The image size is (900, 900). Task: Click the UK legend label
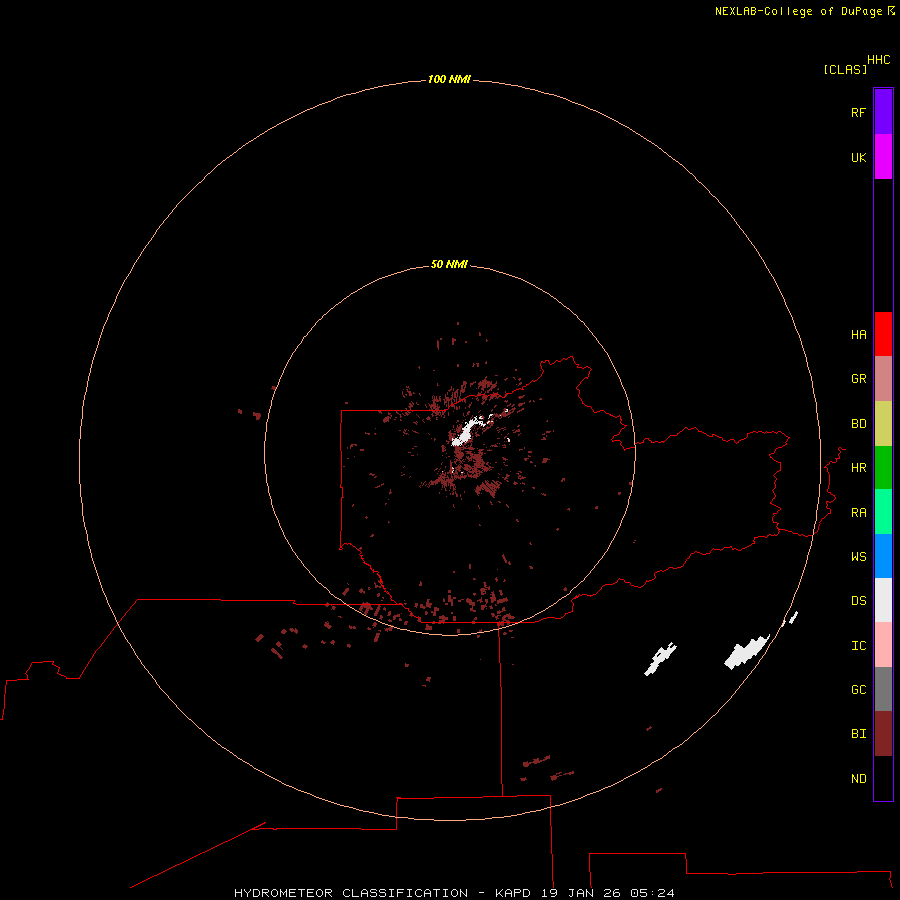coord(858,157)
